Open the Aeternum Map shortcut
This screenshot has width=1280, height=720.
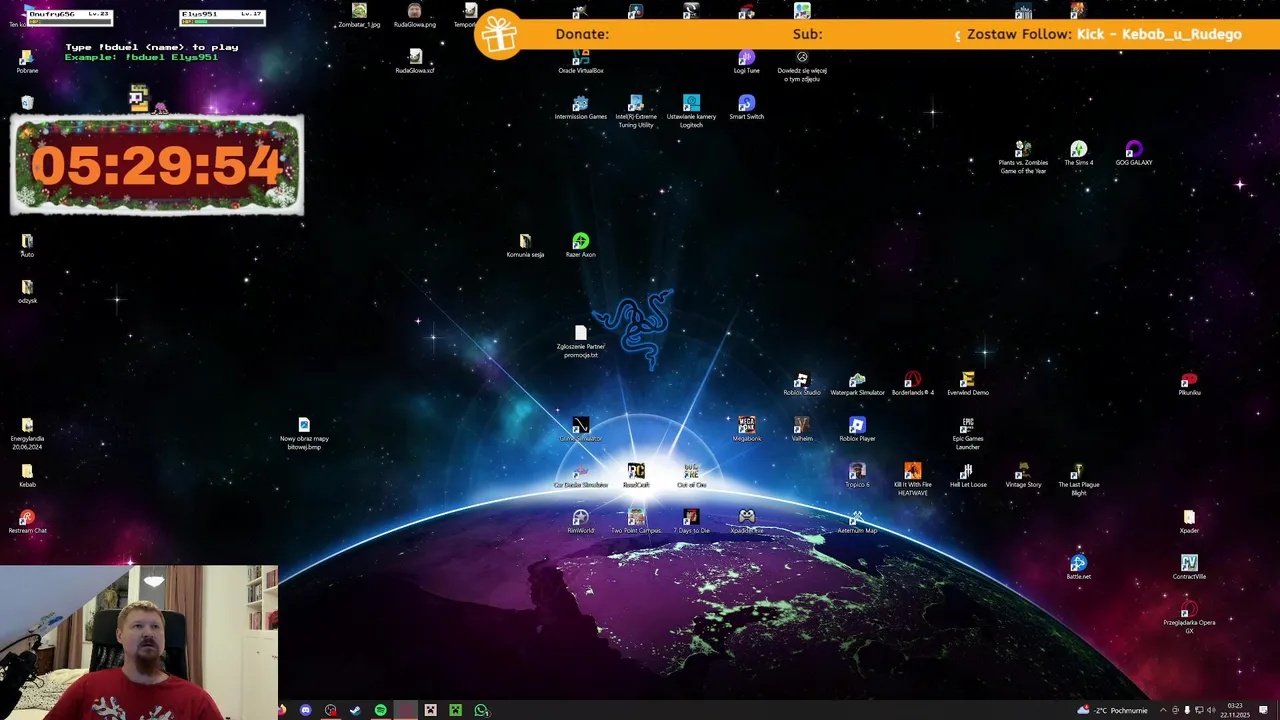click(857, 522)
